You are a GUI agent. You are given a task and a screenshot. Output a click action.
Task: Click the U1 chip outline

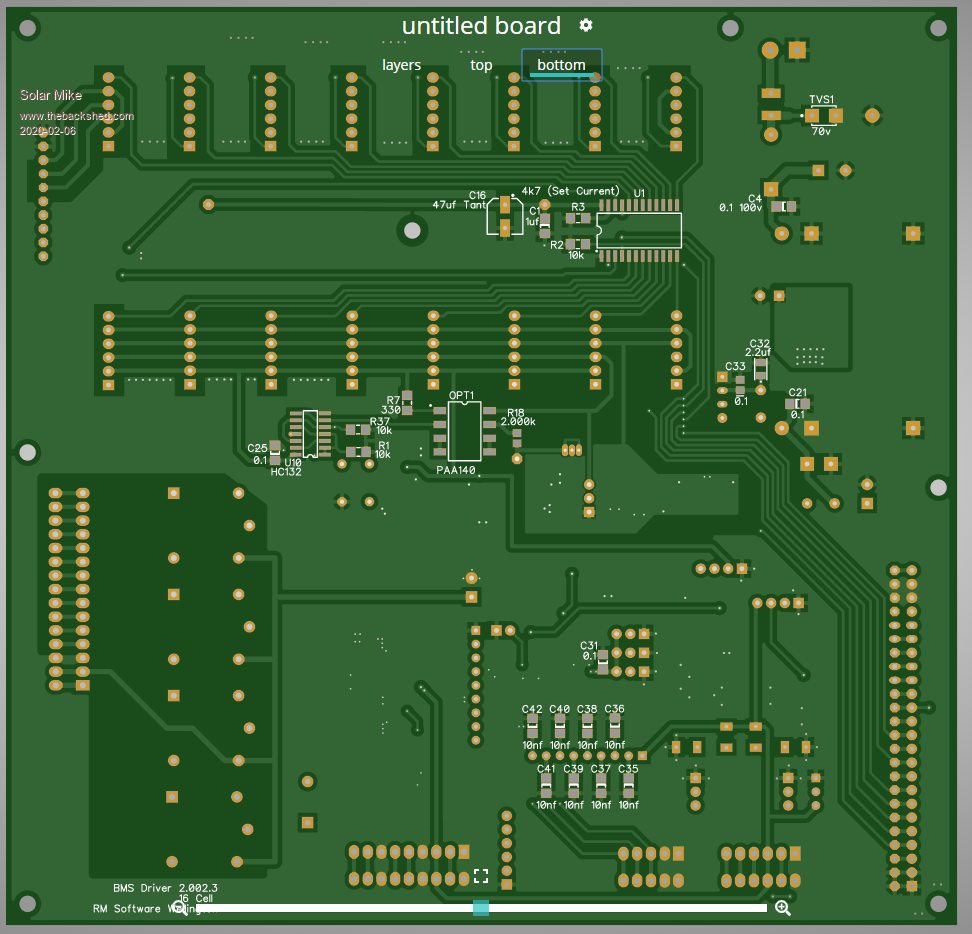(x=639, y=230)
